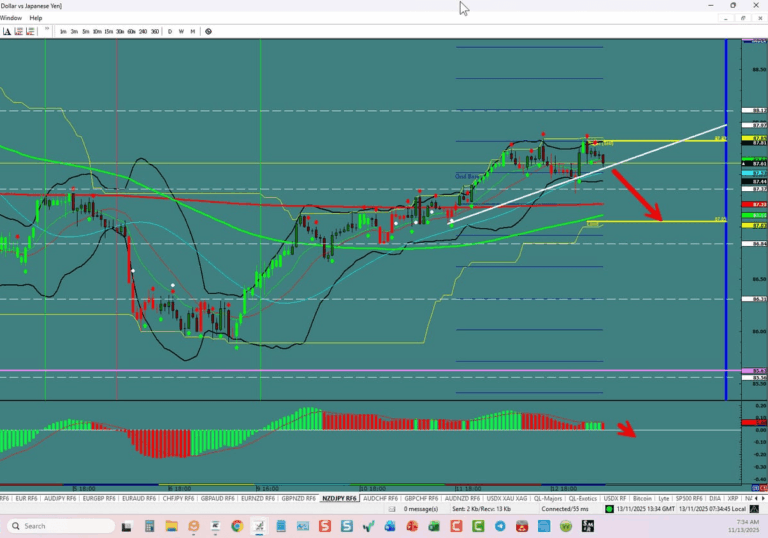Switch to the GBPNZD RF6 tab
This screenshot has width=768, height=538.
298,498
